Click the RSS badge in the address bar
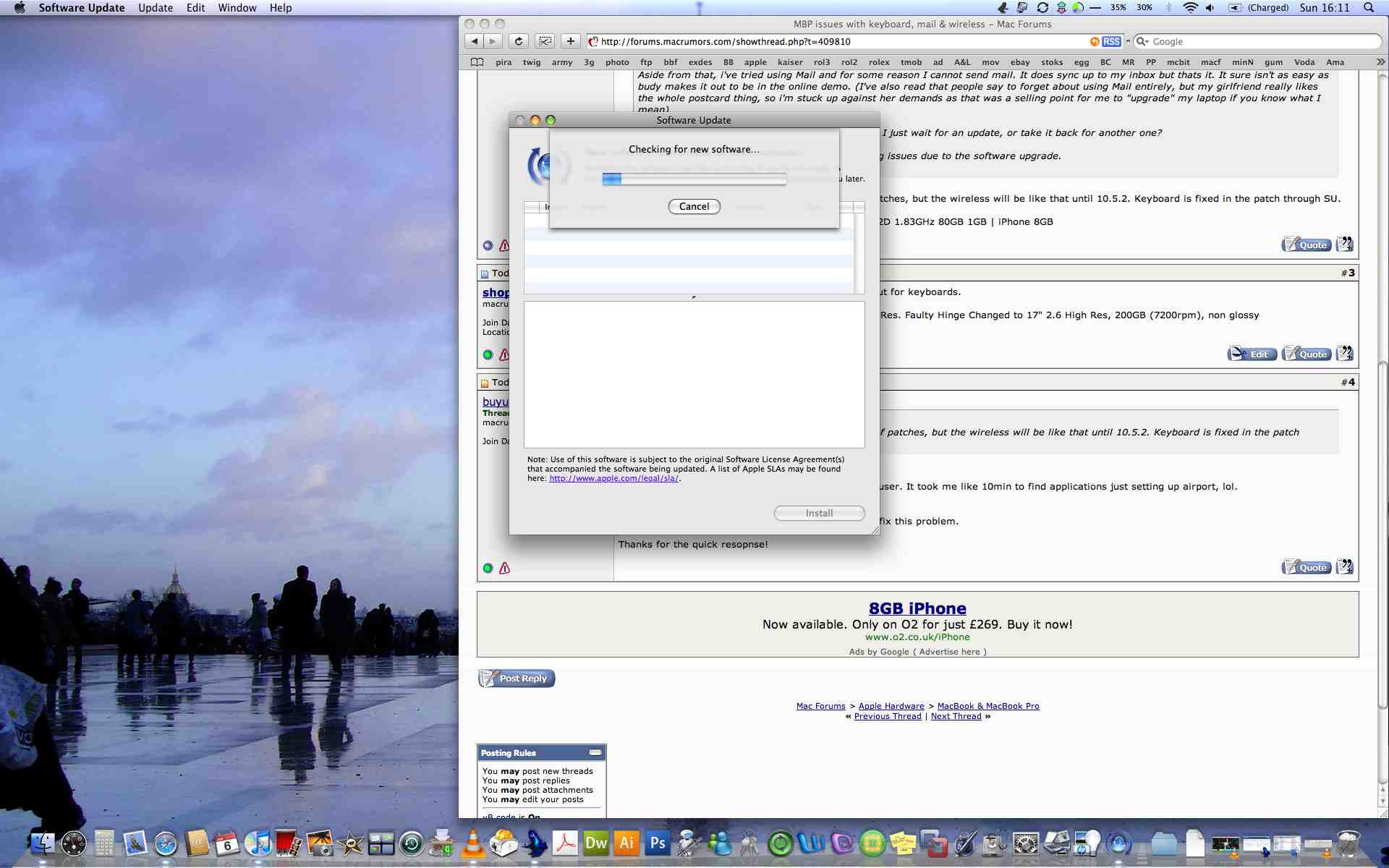The height and width of the screenshot is (868, 1389). point(1111,41)
